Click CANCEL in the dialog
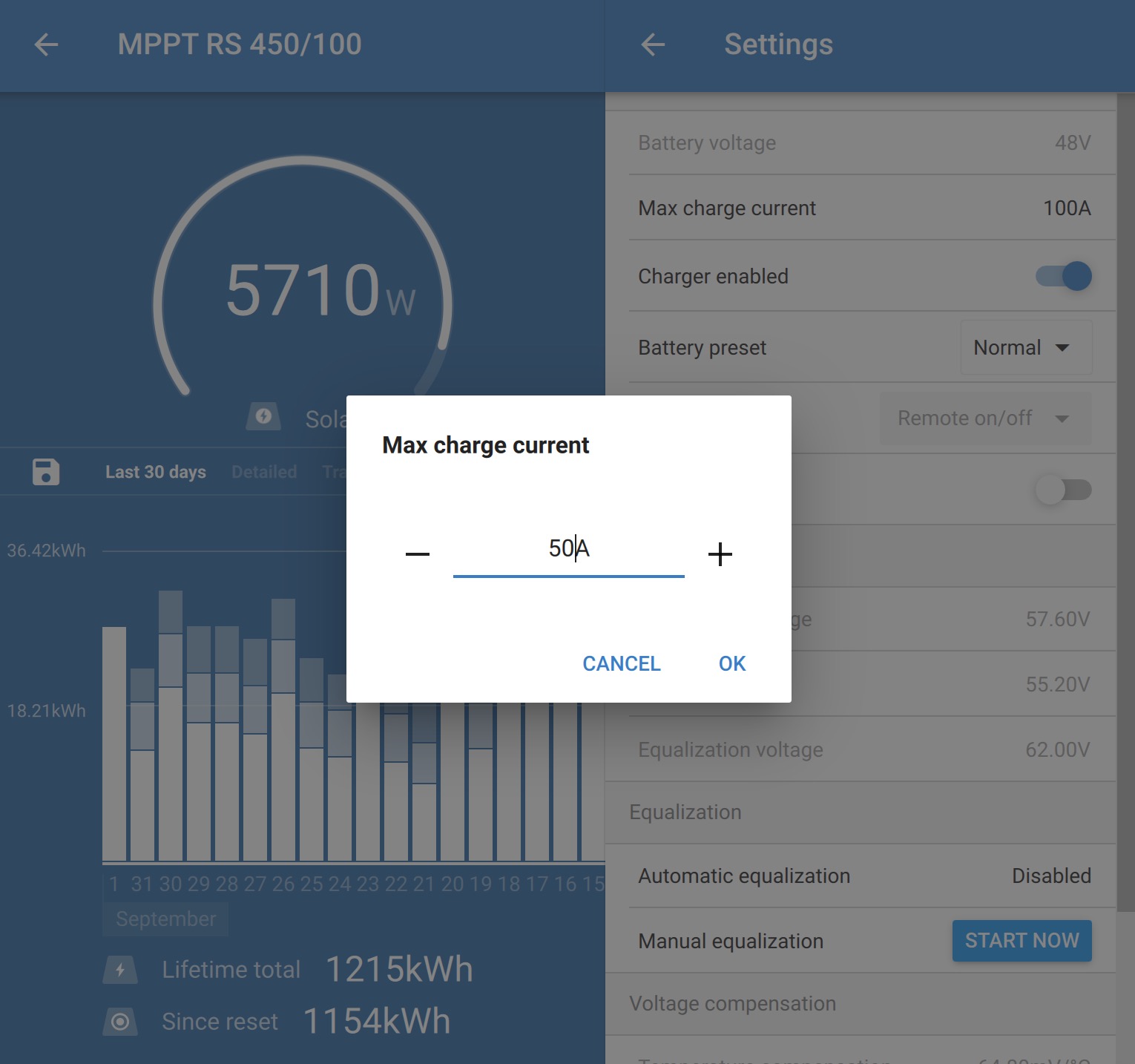The height and width of the screenshot is (1064, 1135). [621, 663]
